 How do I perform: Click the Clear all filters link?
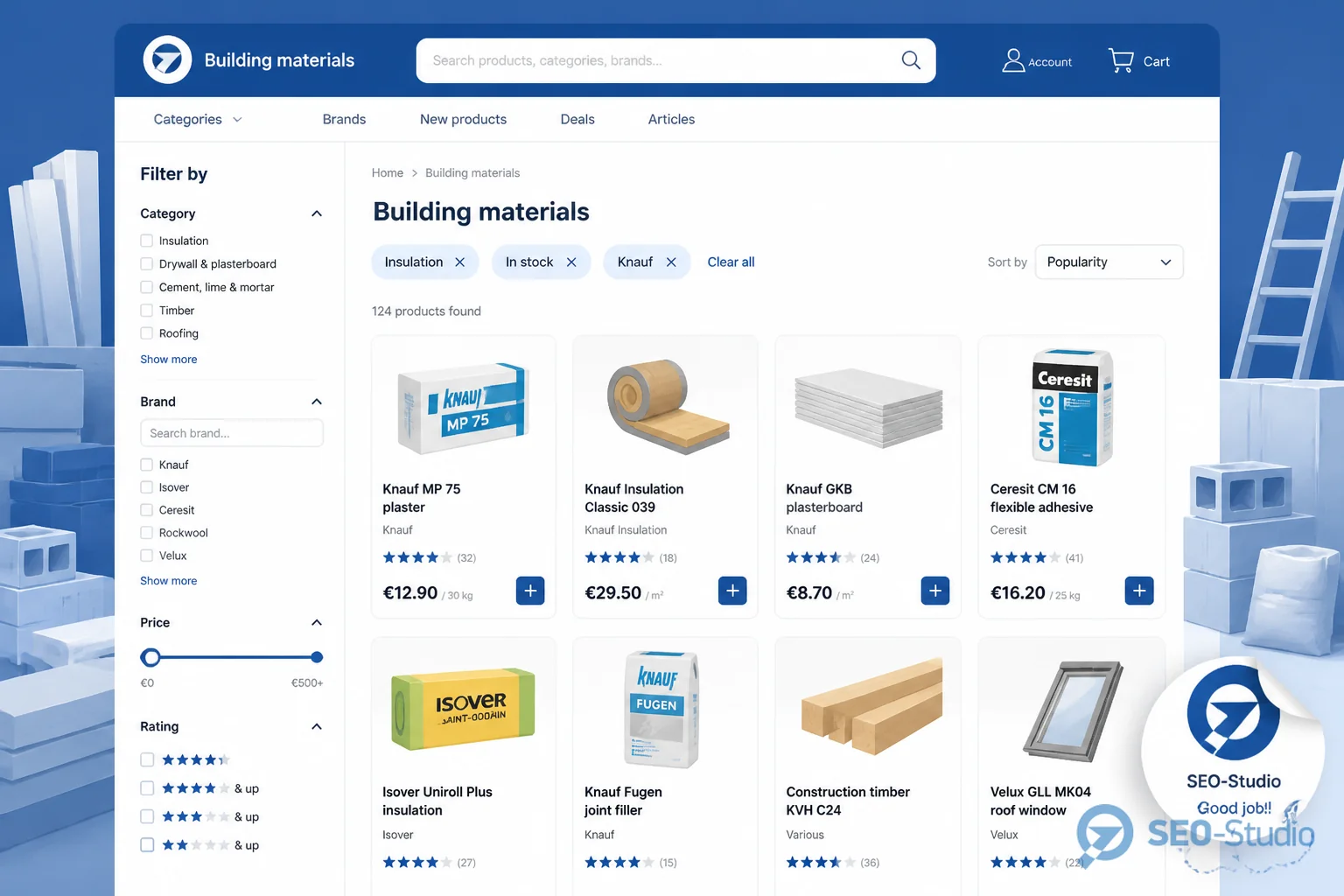point(731,262)
